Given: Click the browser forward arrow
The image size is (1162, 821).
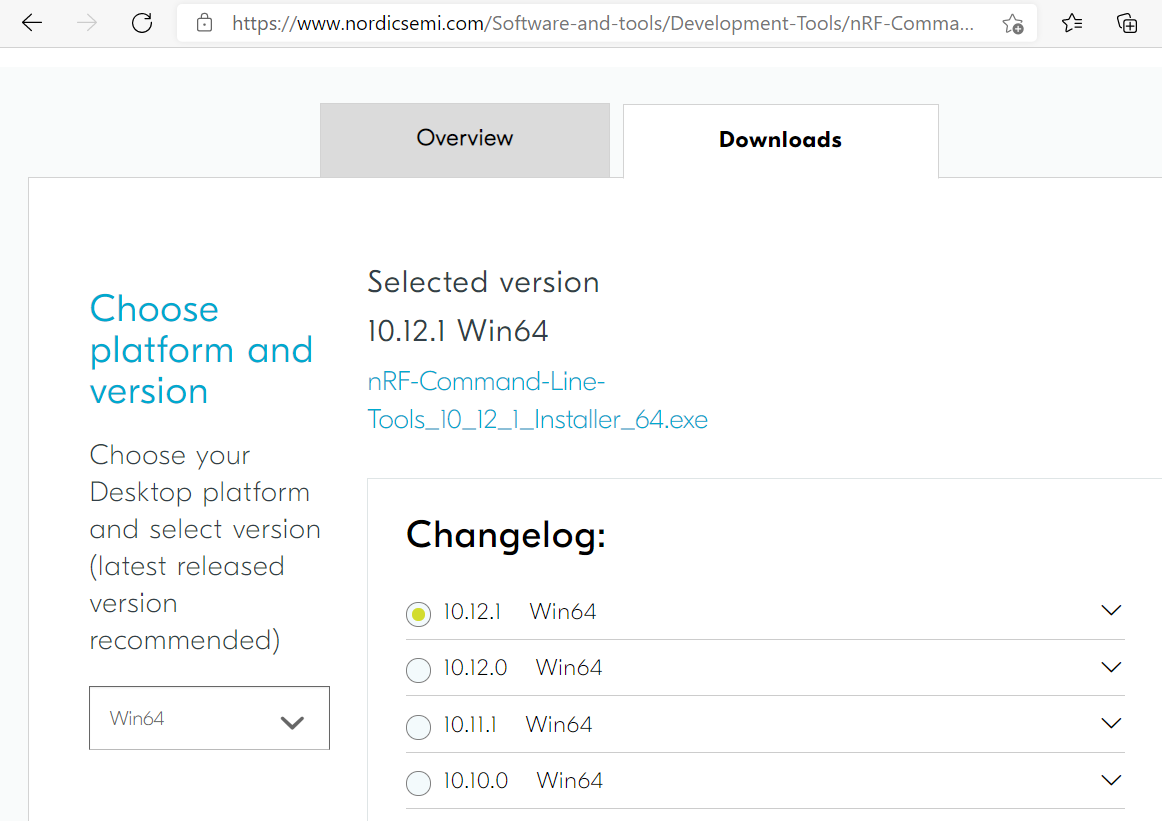Looking at the screenshot, I should [88, 23].
